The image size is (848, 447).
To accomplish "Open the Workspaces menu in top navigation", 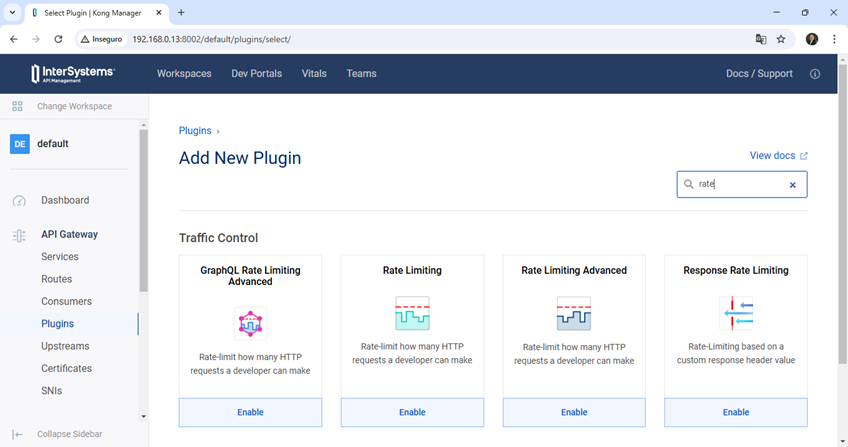I will coord(184,74).
